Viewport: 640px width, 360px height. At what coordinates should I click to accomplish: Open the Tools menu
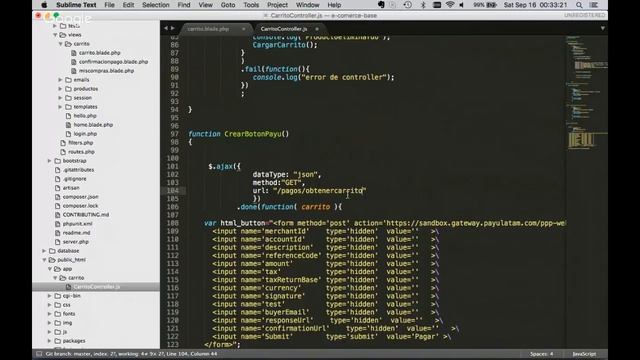click(251, 5)
